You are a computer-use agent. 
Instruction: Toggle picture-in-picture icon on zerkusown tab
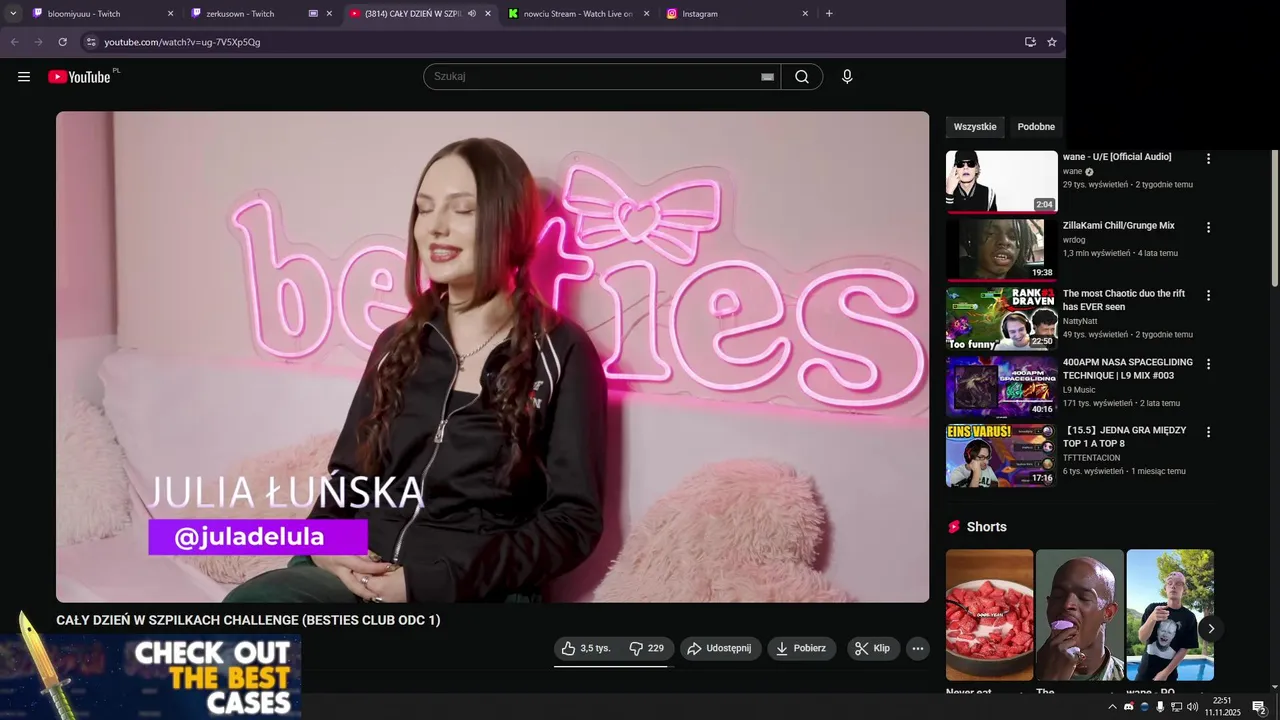coord(313,14)
